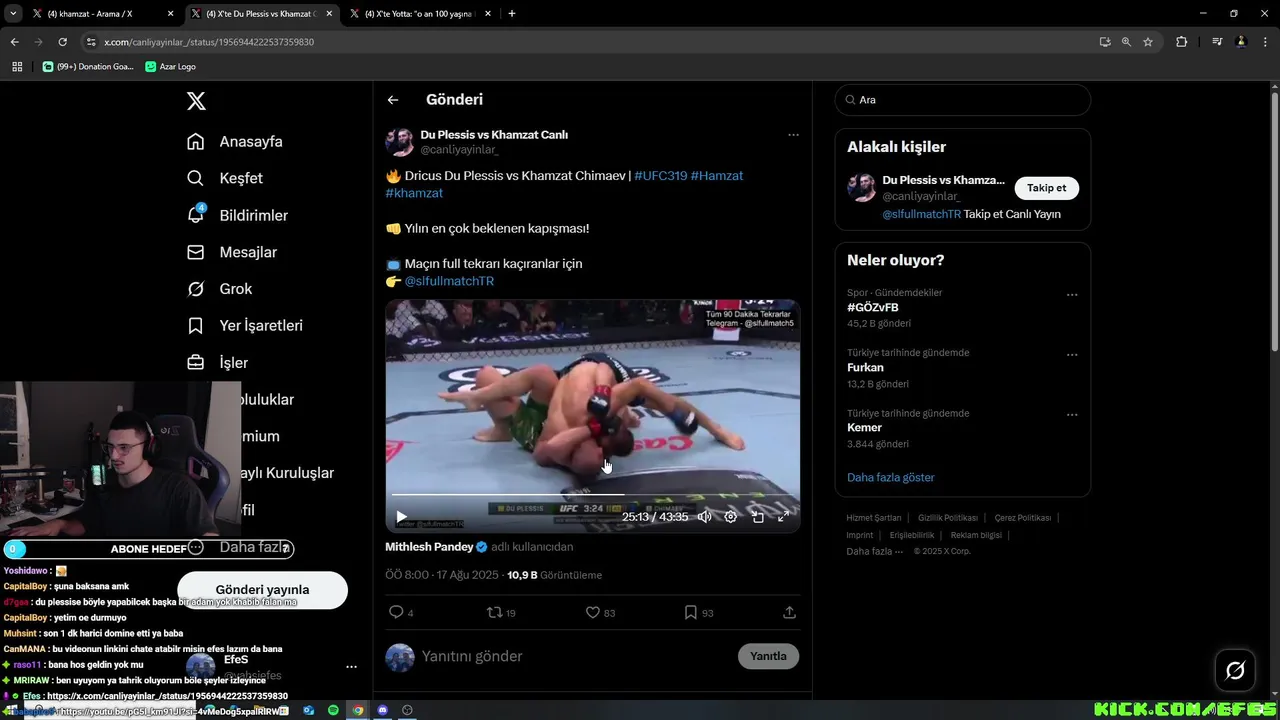Click the browser back arrow

tap(14, 42)
